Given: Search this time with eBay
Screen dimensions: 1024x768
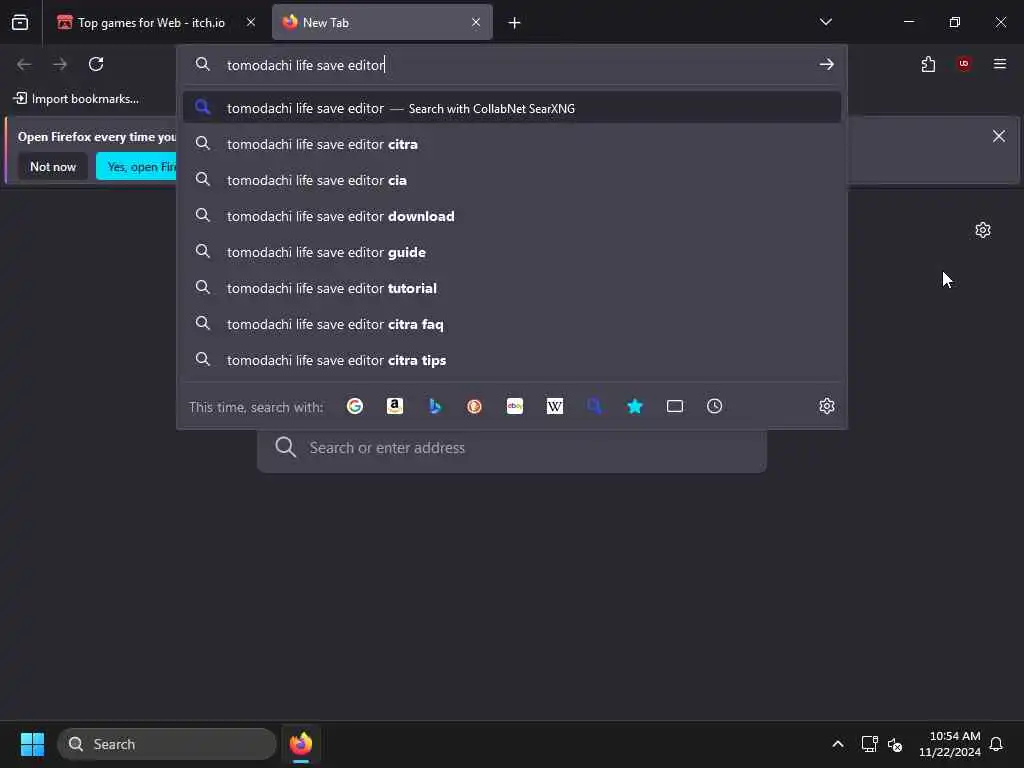Looking at the screenshot, I should click(x=515, y=406).
